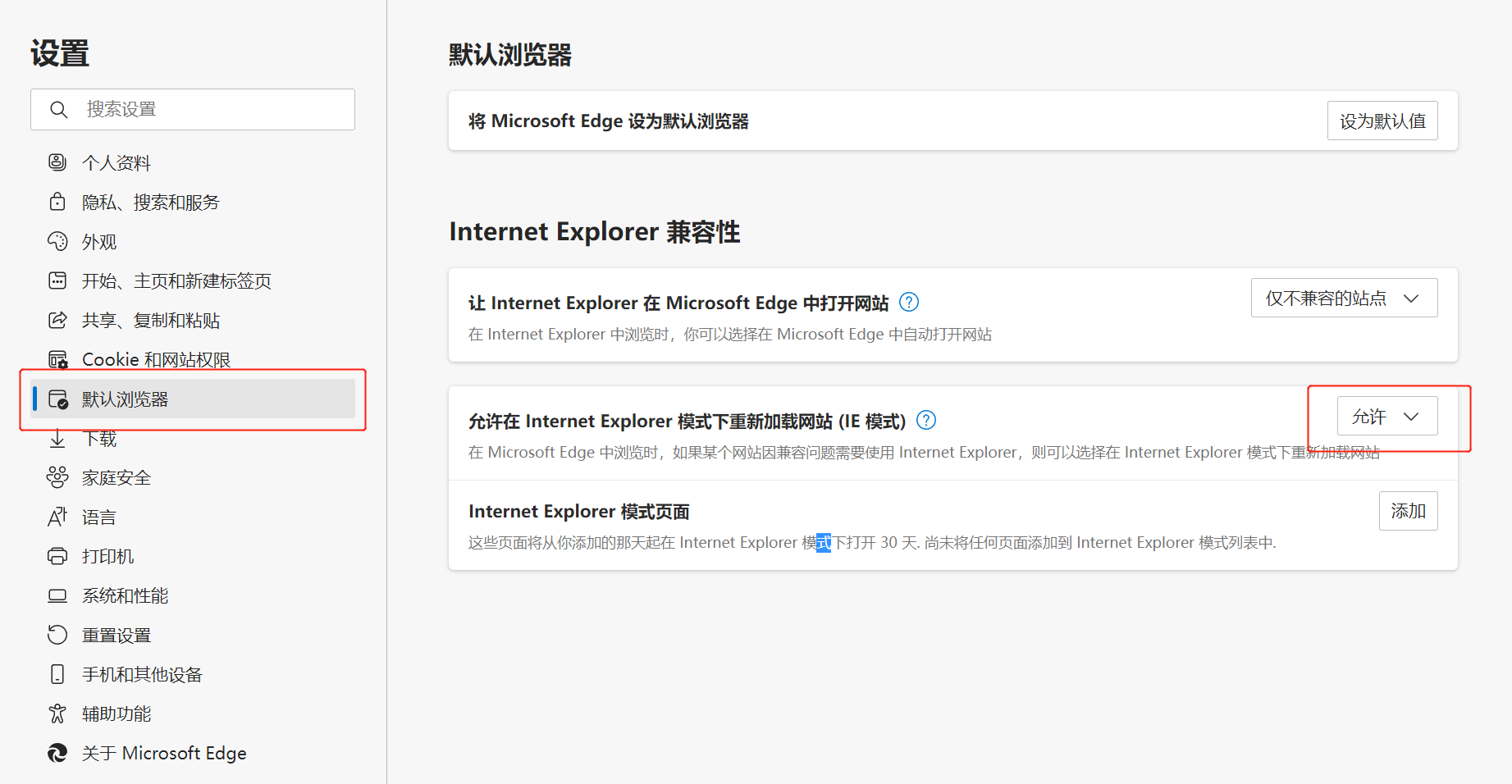Screen dimensions: 1512x784
Task: Click into the 搜索设置 search field
Action: coord(205,109)
